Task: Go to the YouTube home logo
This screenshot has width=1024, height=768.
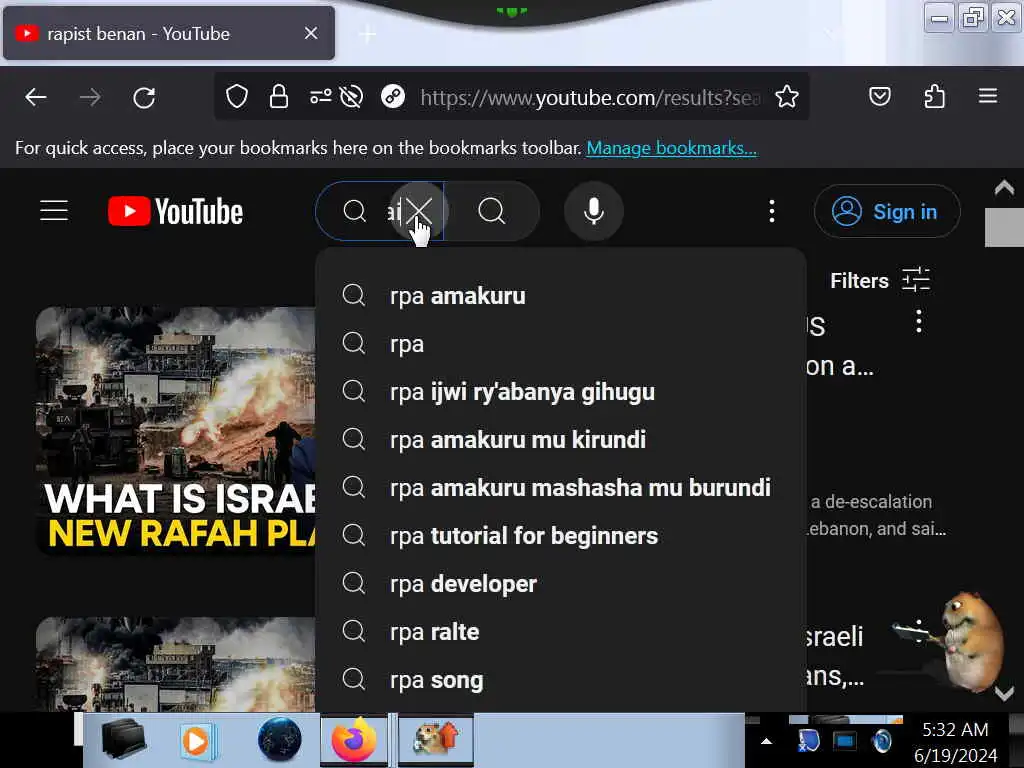Action: coord(175,211)
